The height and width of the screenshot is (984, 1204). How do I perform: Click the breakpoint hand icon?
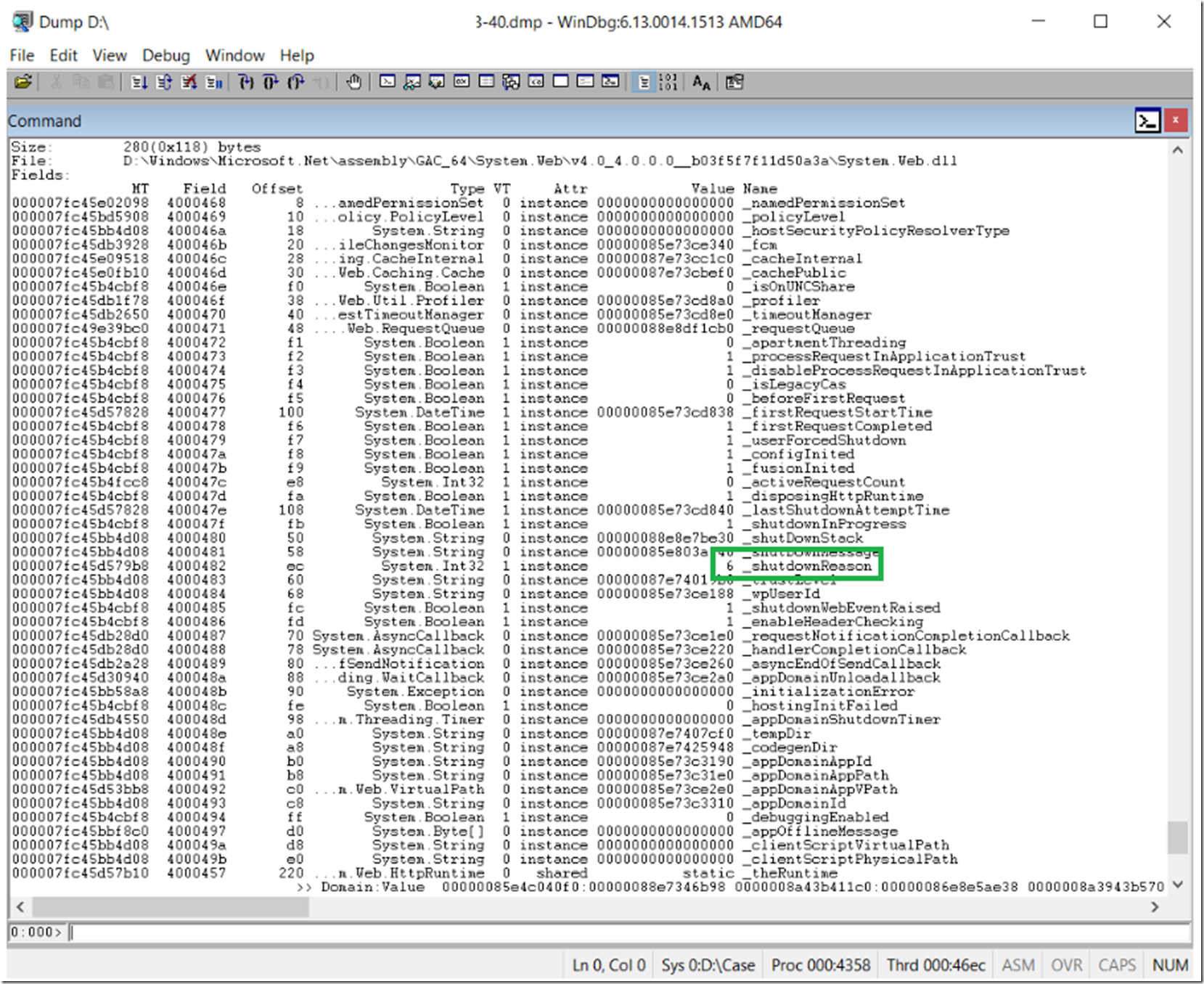[353, 82]
